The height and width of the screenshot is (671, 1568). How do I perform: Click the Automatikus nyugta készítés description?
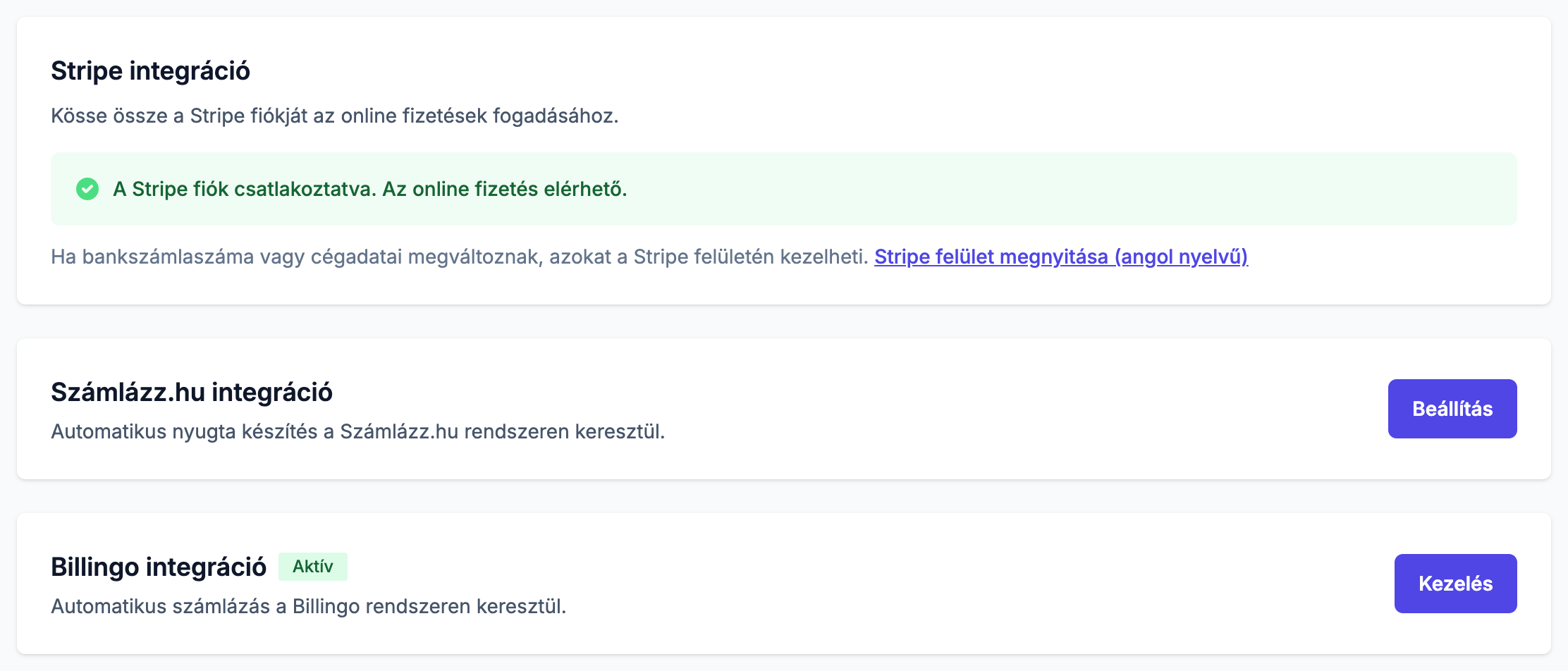point(358,431)
